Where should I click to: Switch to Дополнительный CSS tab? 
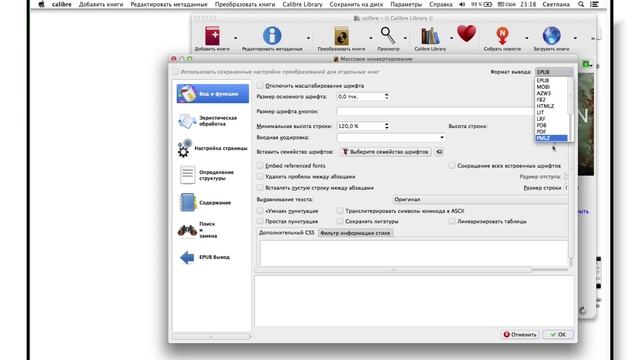tap(287, 233)
